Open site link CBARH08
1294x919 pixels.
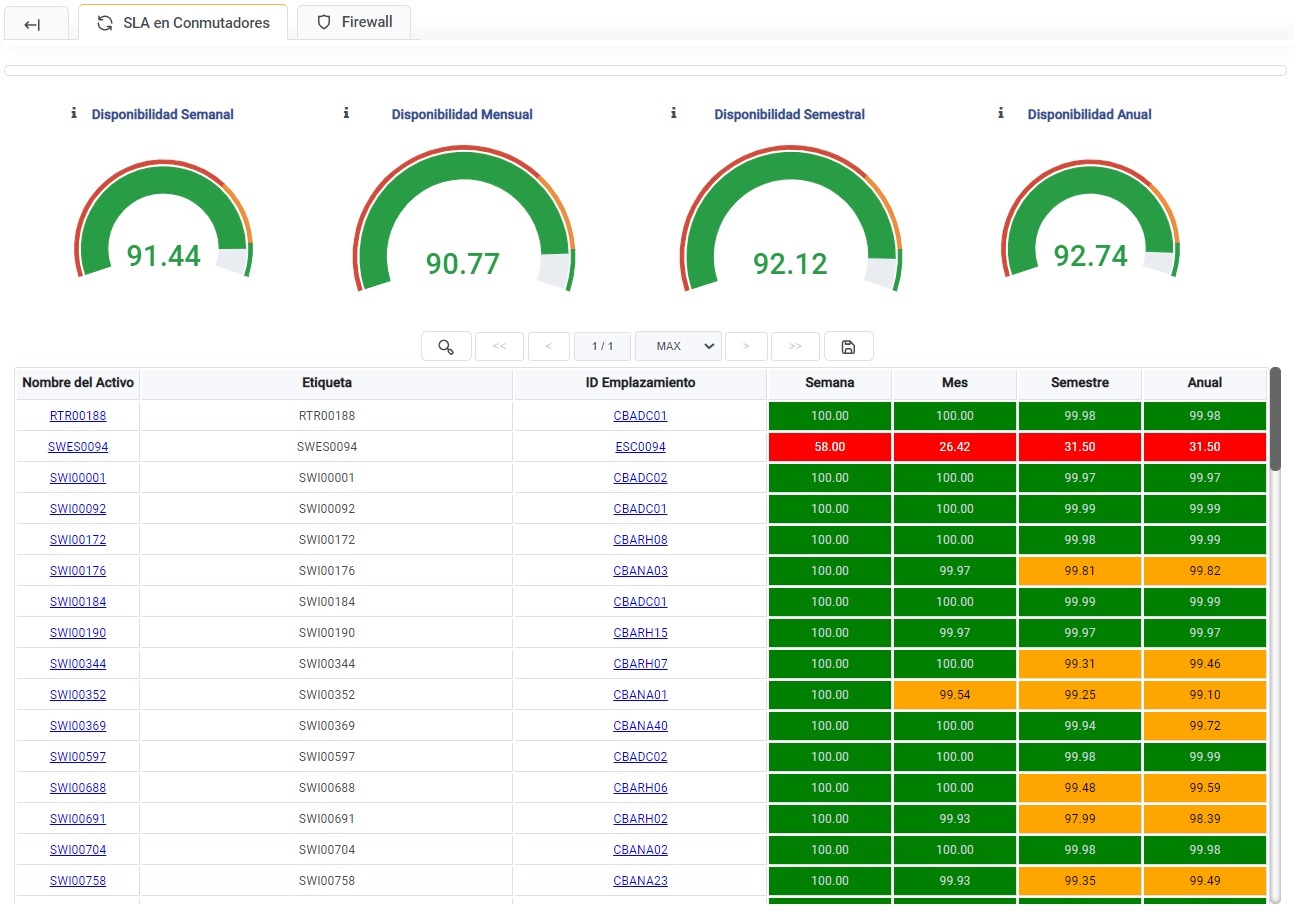(x=640, y=540)
